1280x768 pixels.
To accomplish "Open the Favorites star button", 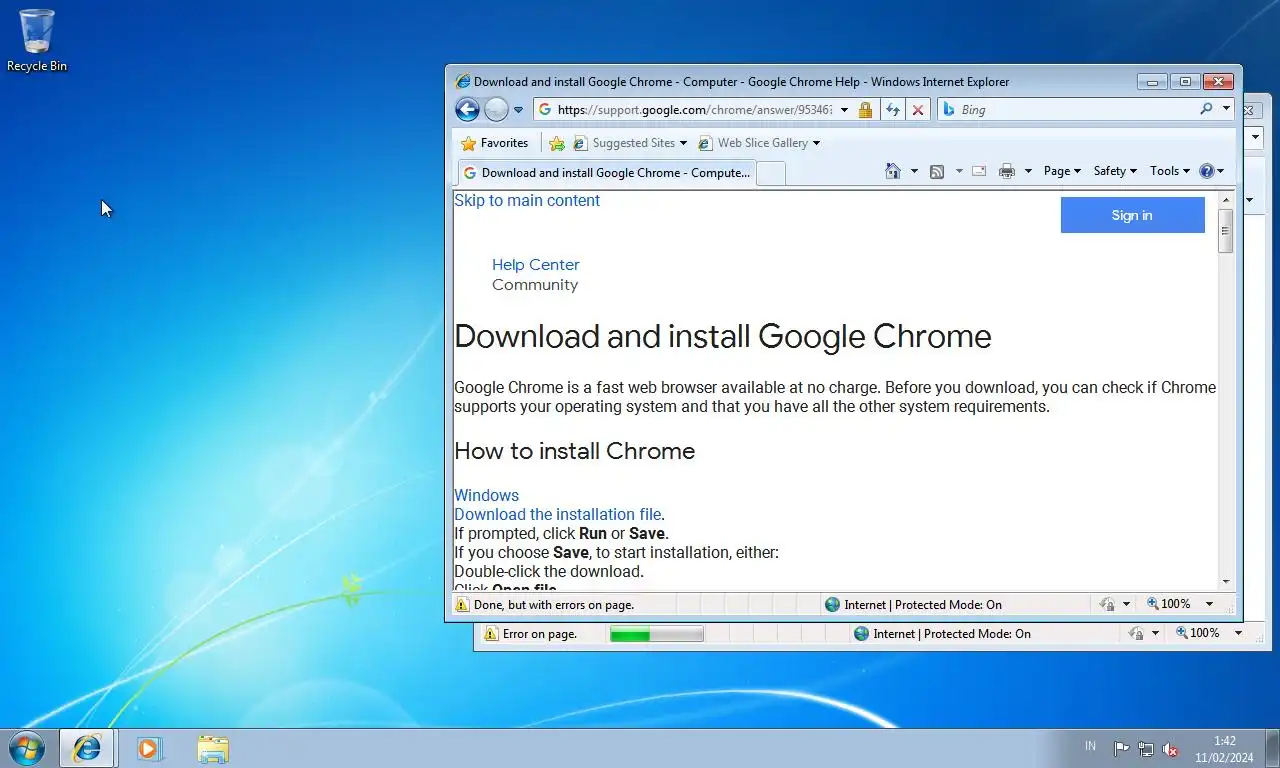I will coord(494,143).
